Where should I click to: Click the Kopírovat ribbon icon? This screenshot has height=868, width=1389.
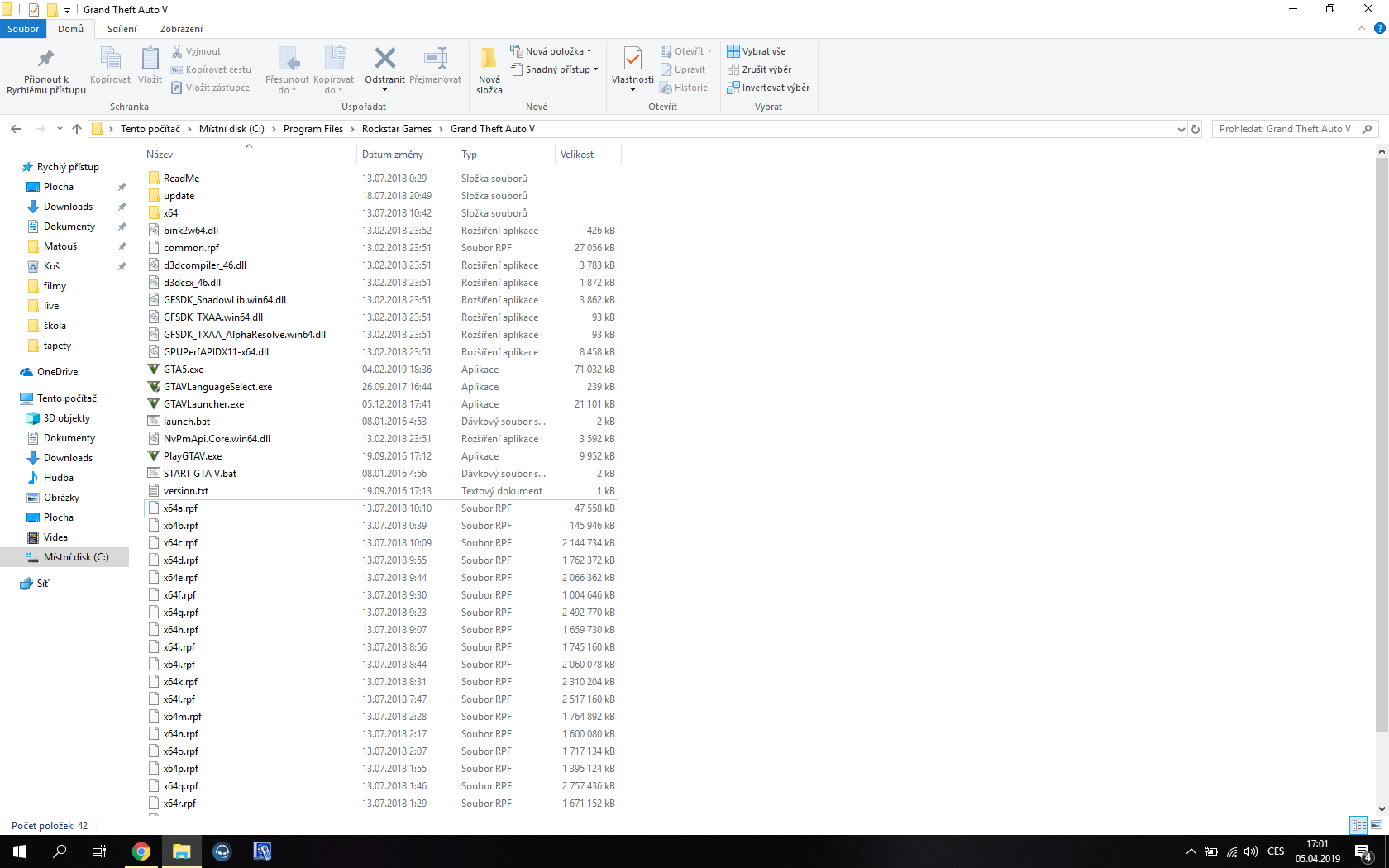[110, 65]
